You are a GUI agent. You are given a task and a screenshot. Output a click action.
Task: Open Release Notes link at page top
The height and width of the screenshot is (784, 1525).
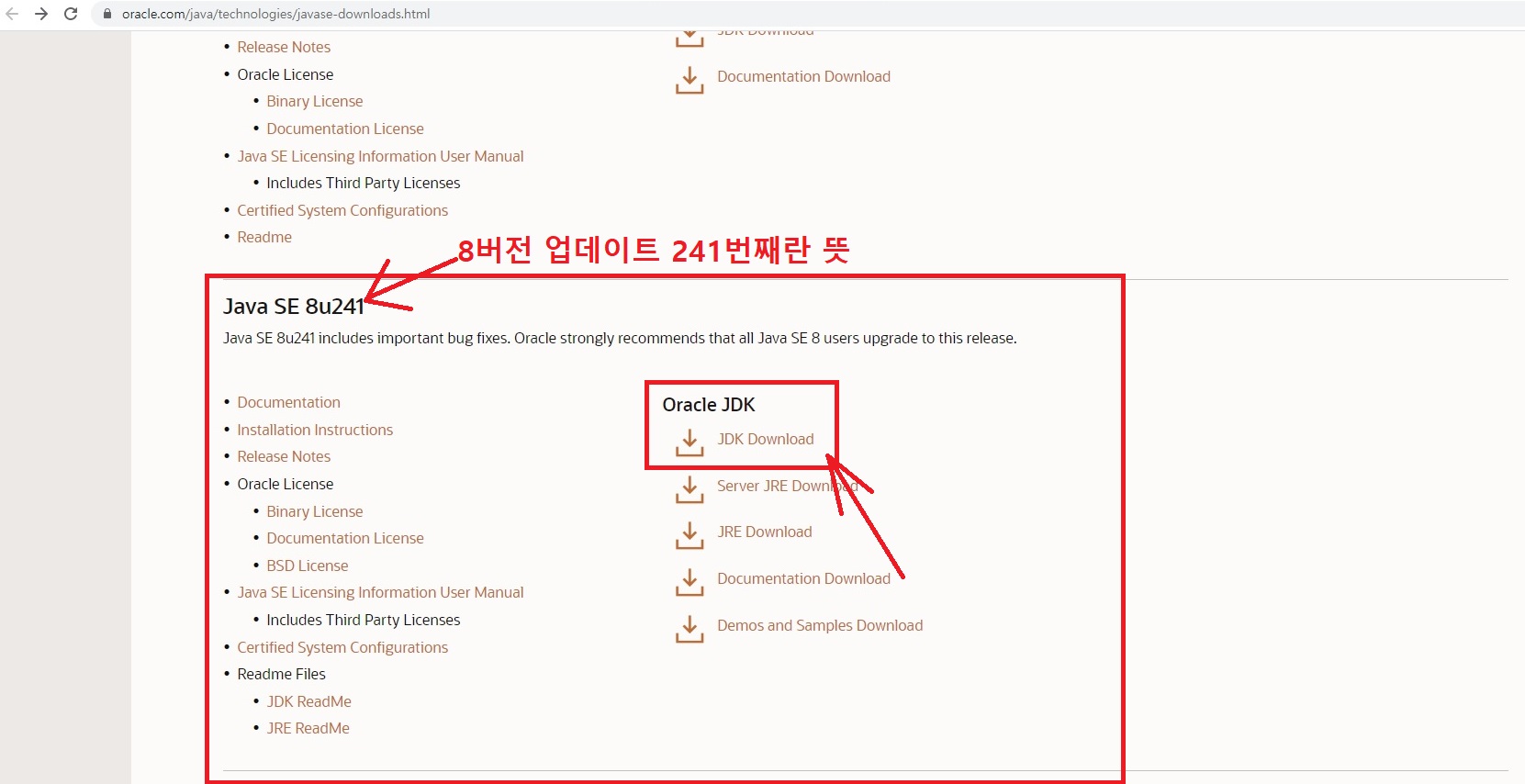(x=284, y=47)
